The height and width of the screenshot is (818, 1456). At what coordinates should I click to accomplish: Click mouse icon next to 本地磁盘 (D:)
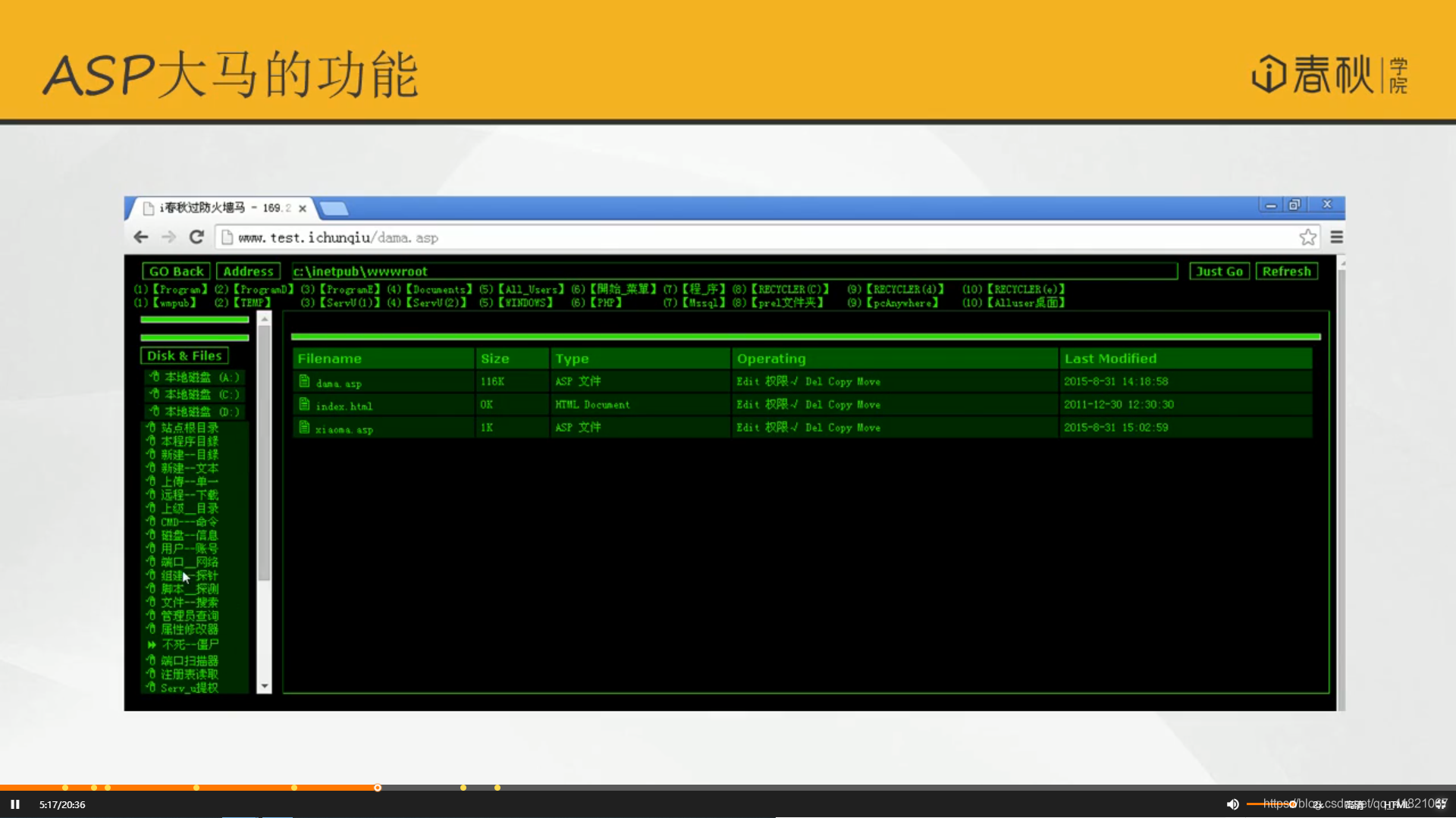pyautogui.click(x=155, y=411)
